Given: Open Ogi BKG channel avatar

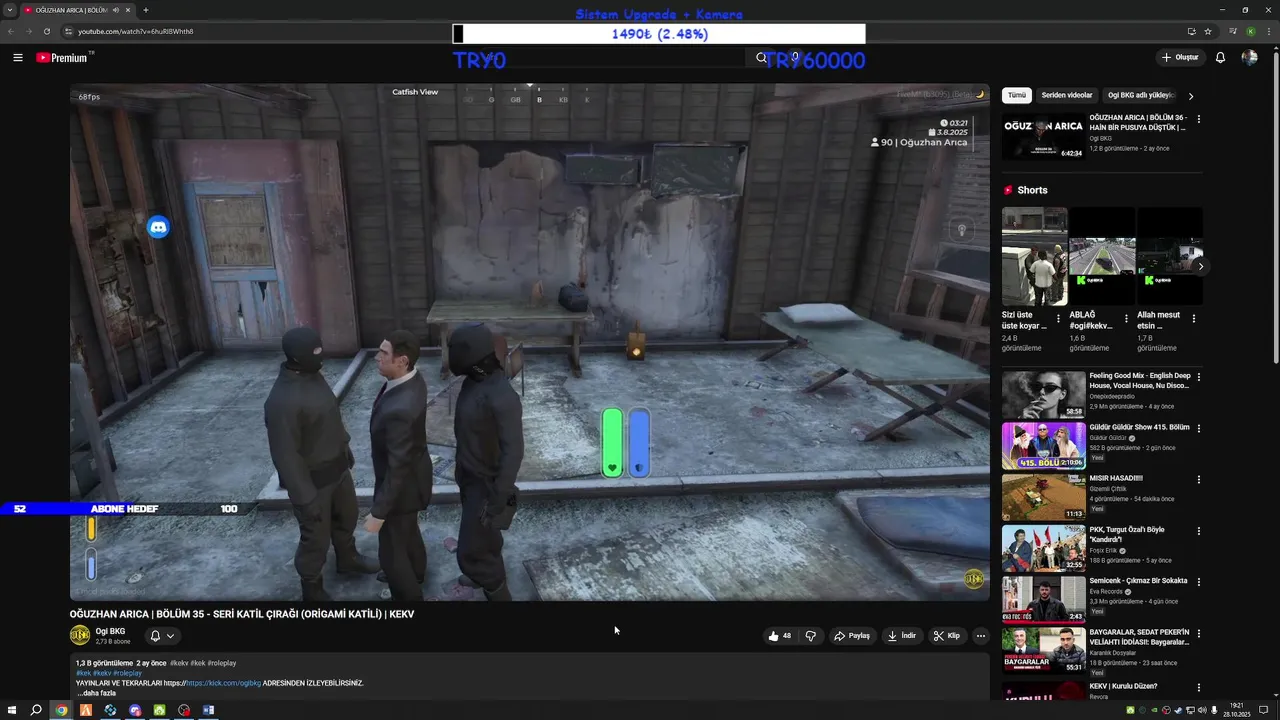Looking at the screenshot, I should coord(80,635).
